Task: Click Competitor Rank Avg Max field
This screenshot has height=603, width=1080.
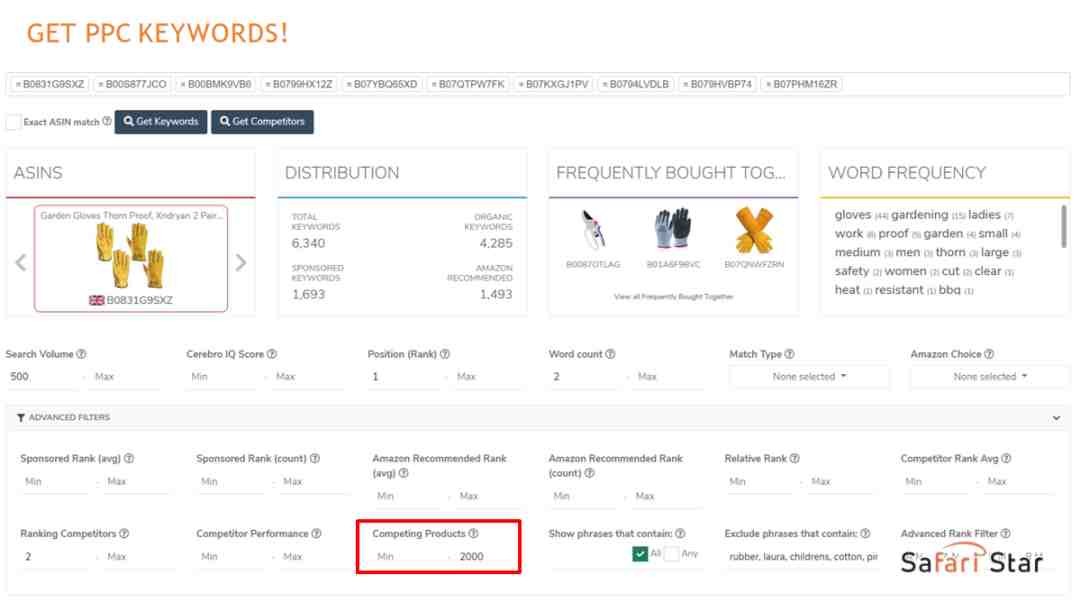Action: point(1019,482)
